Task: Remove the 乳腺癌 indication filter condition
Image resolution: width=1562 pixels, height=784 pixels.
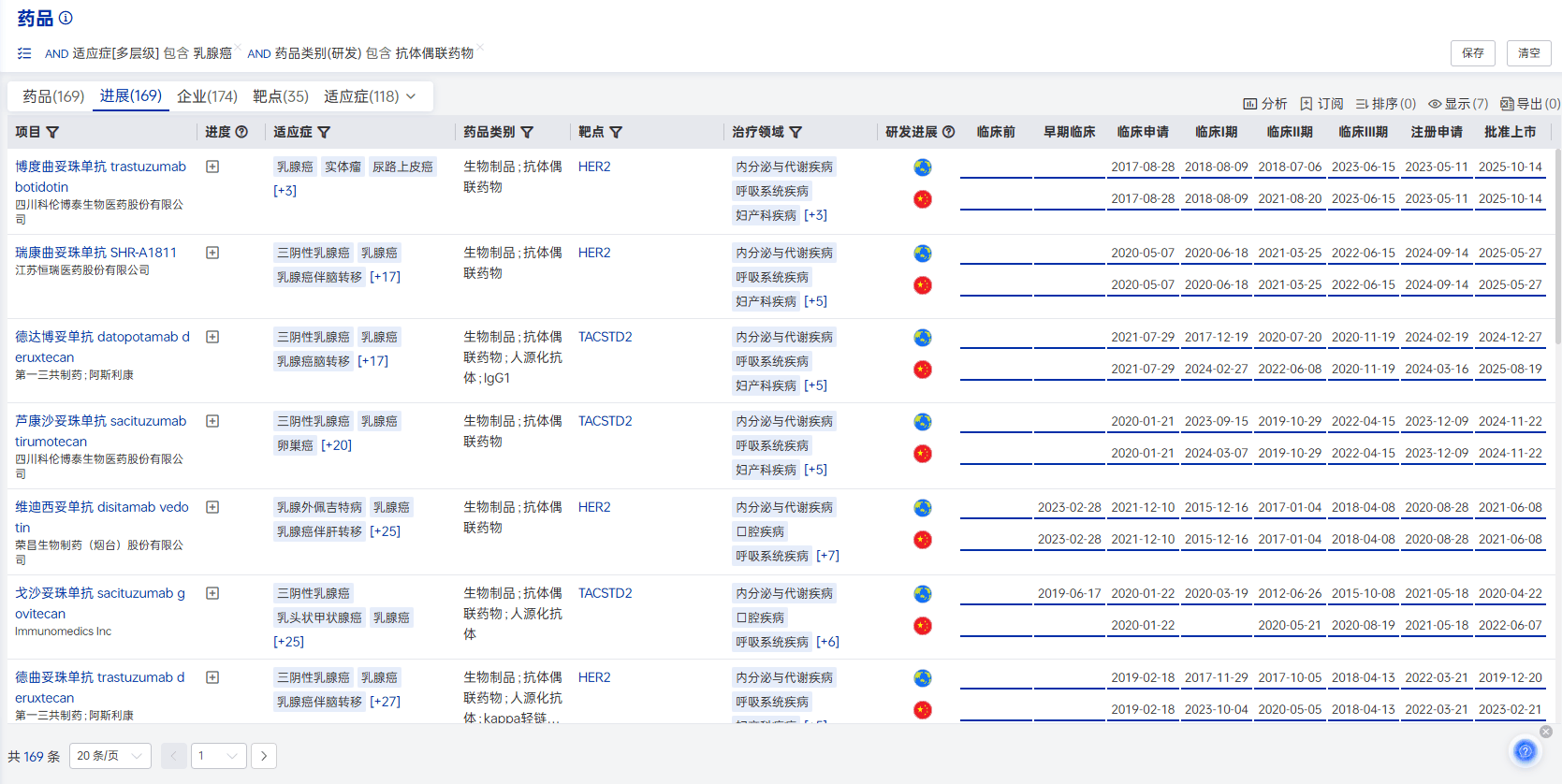Action: tap(239, 47)
